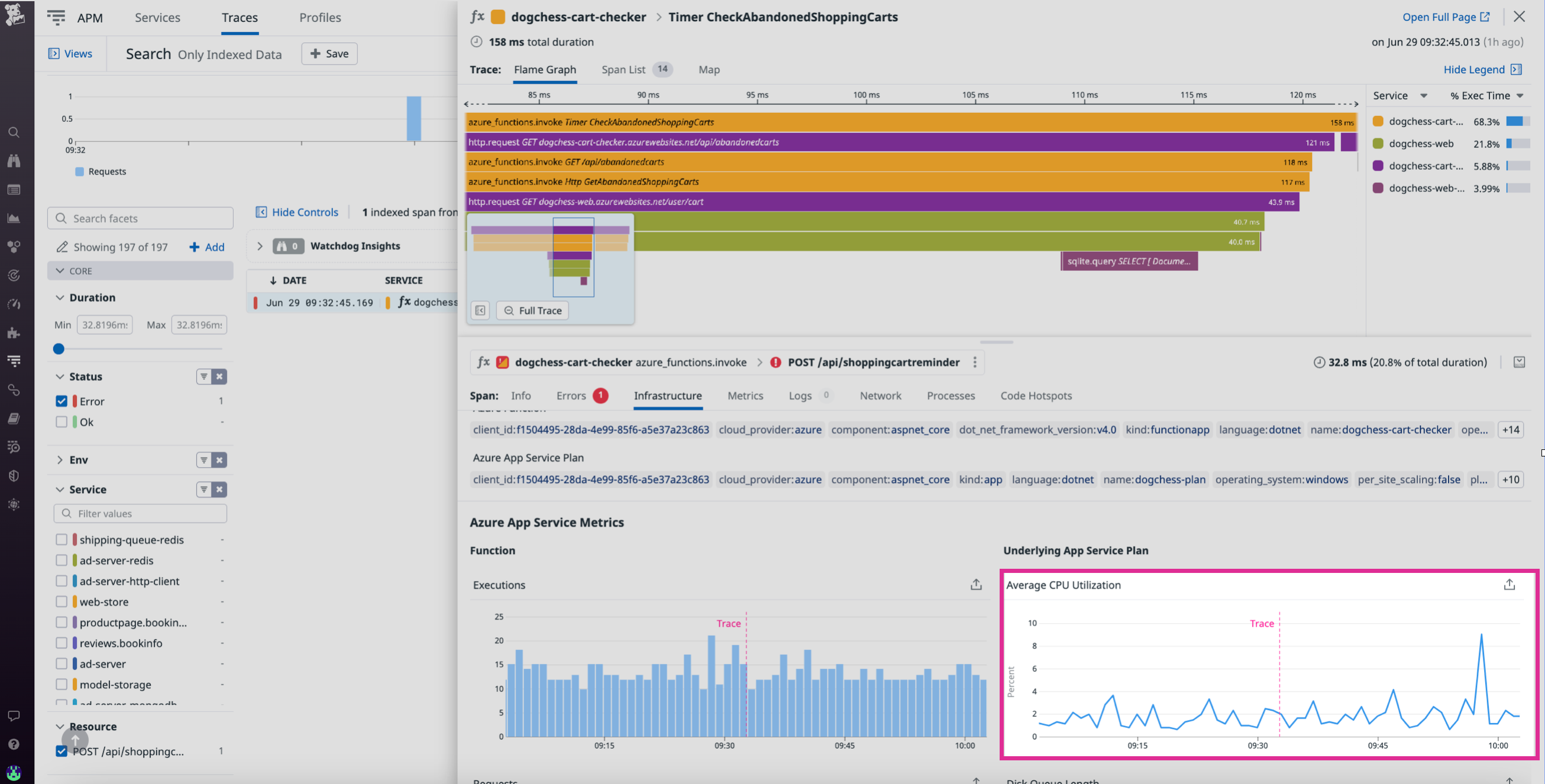Open the Metrics tab of the span
1545x784 pixels.
745,396
